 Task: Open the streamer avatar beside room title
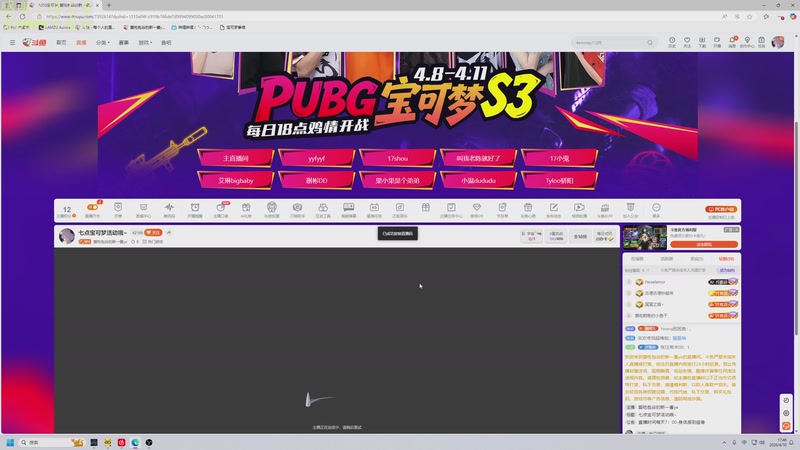click(x=67, y=236)
